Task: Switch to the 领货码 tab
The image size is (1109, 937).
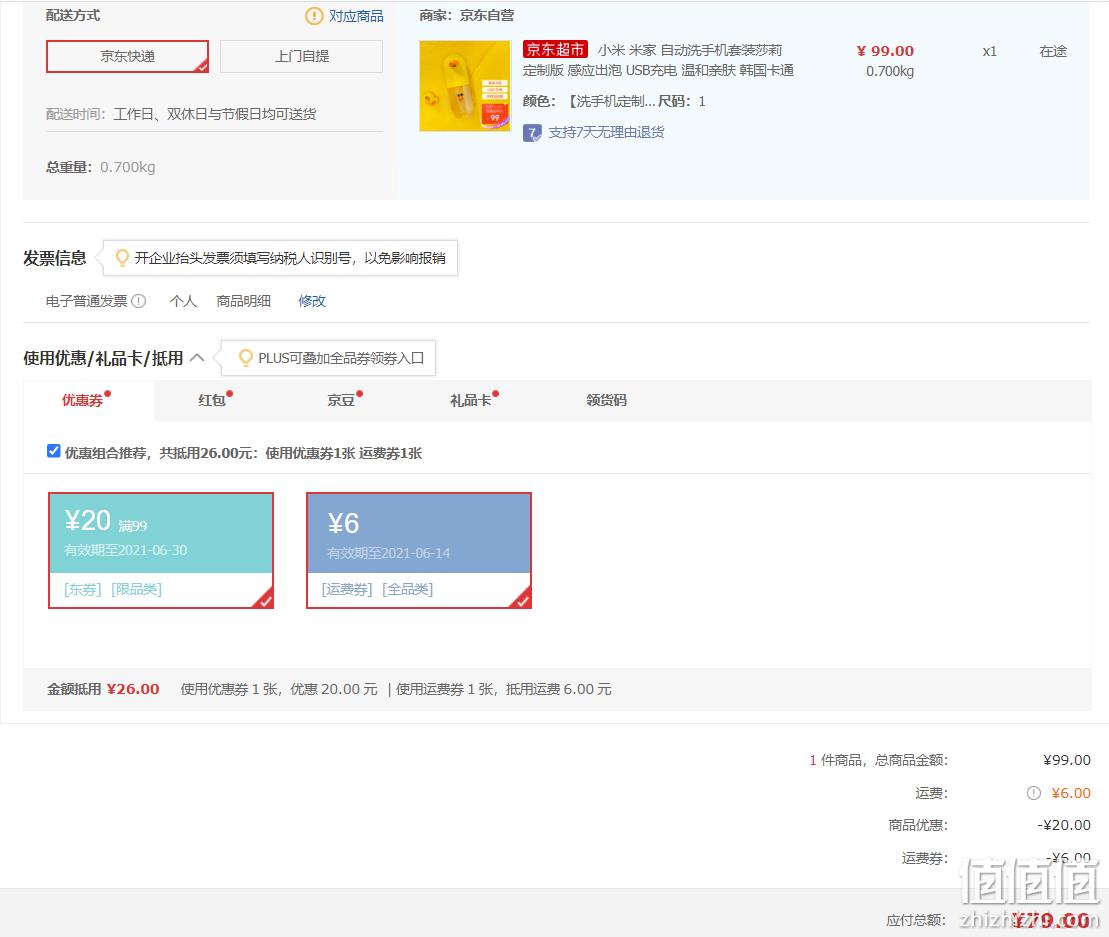Action: 606,400
